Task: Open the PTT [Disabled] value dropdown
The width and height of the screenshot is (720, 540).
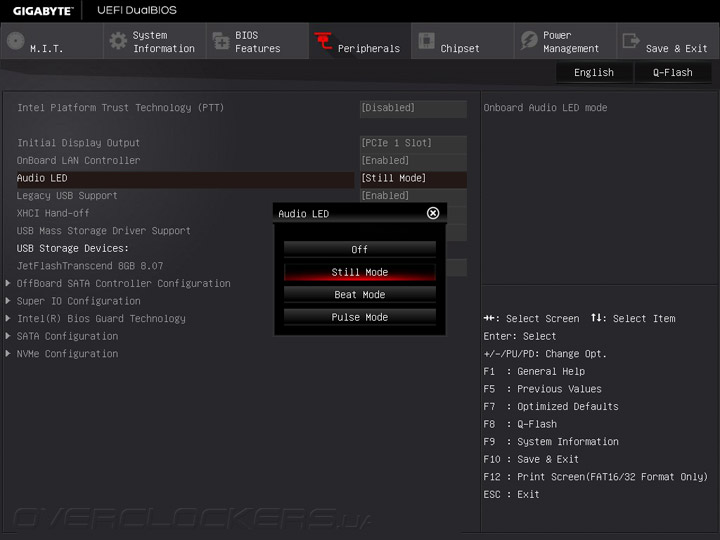Action: 413,108
